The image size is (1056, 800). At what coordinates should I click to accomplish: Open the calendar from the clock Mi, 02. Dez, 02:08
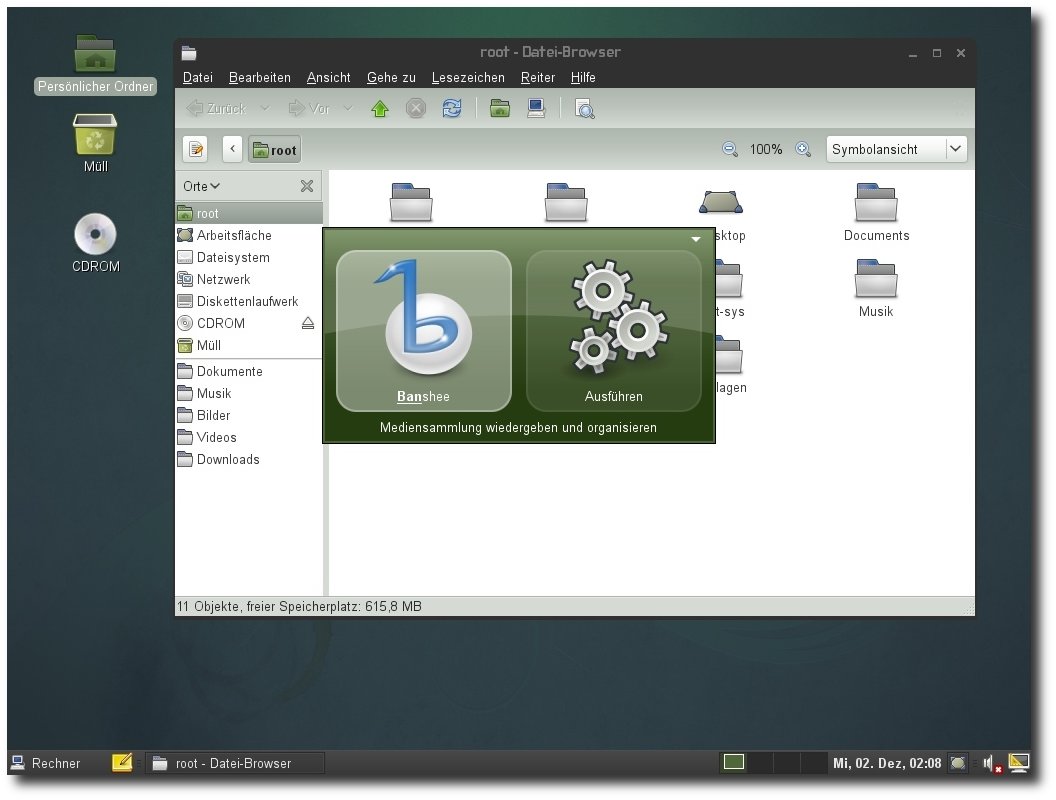pyautogui.click(x=887, y=763)
